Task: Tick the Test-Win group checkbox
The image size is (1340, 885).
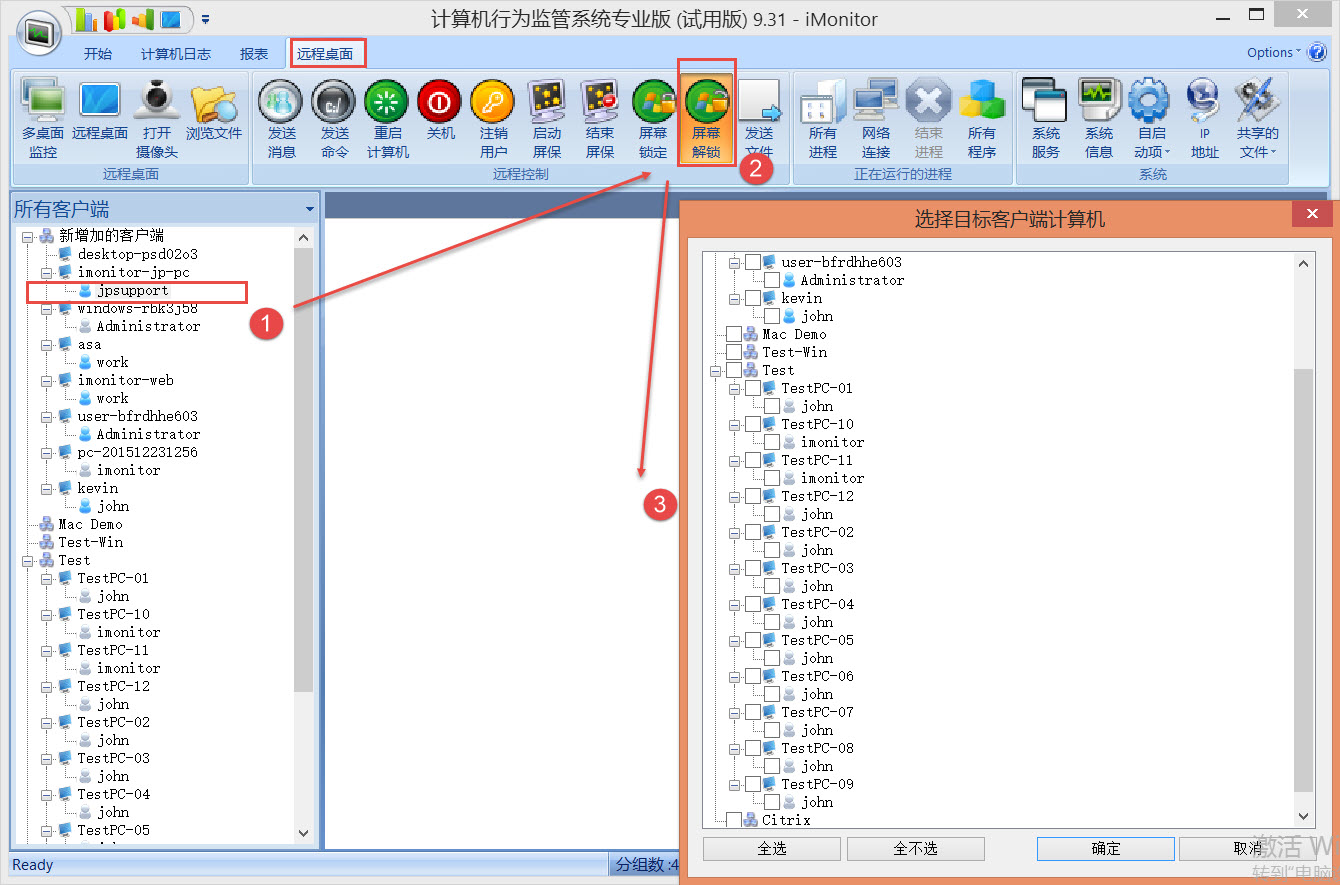Action: point(734,352)
